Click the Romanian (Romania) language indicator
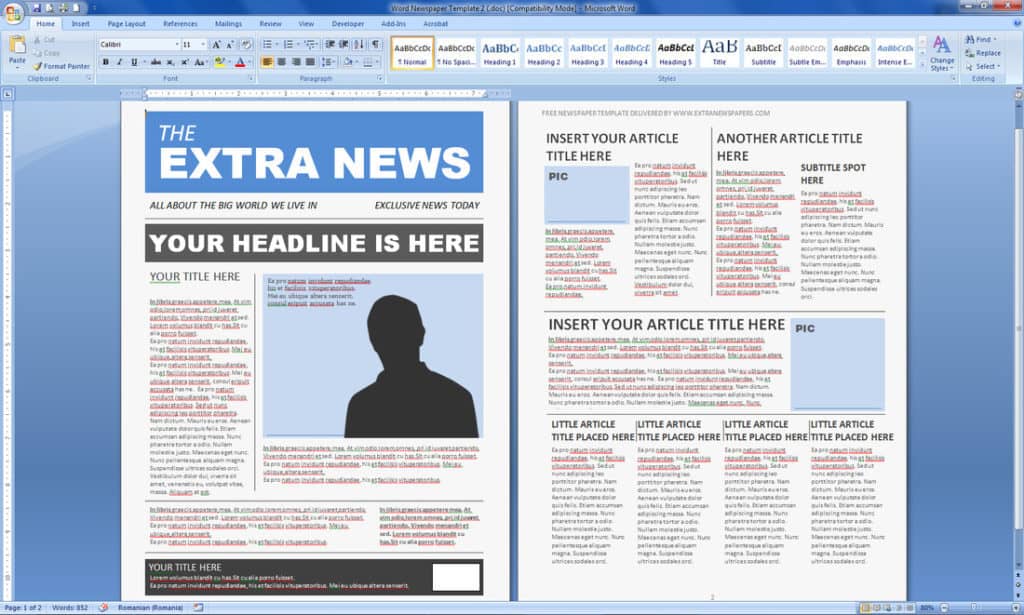This screenshot has width=1024, height=615. coord(151,608)
